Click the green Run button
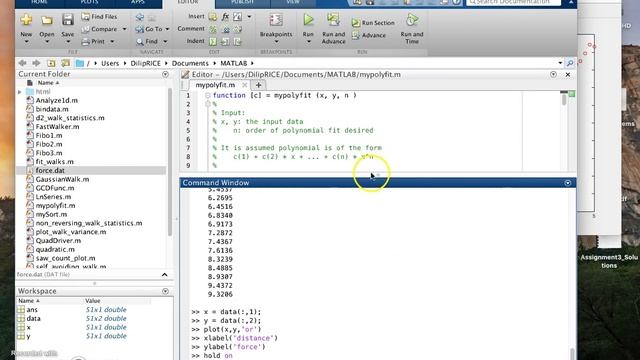 [x=308, y=20]
